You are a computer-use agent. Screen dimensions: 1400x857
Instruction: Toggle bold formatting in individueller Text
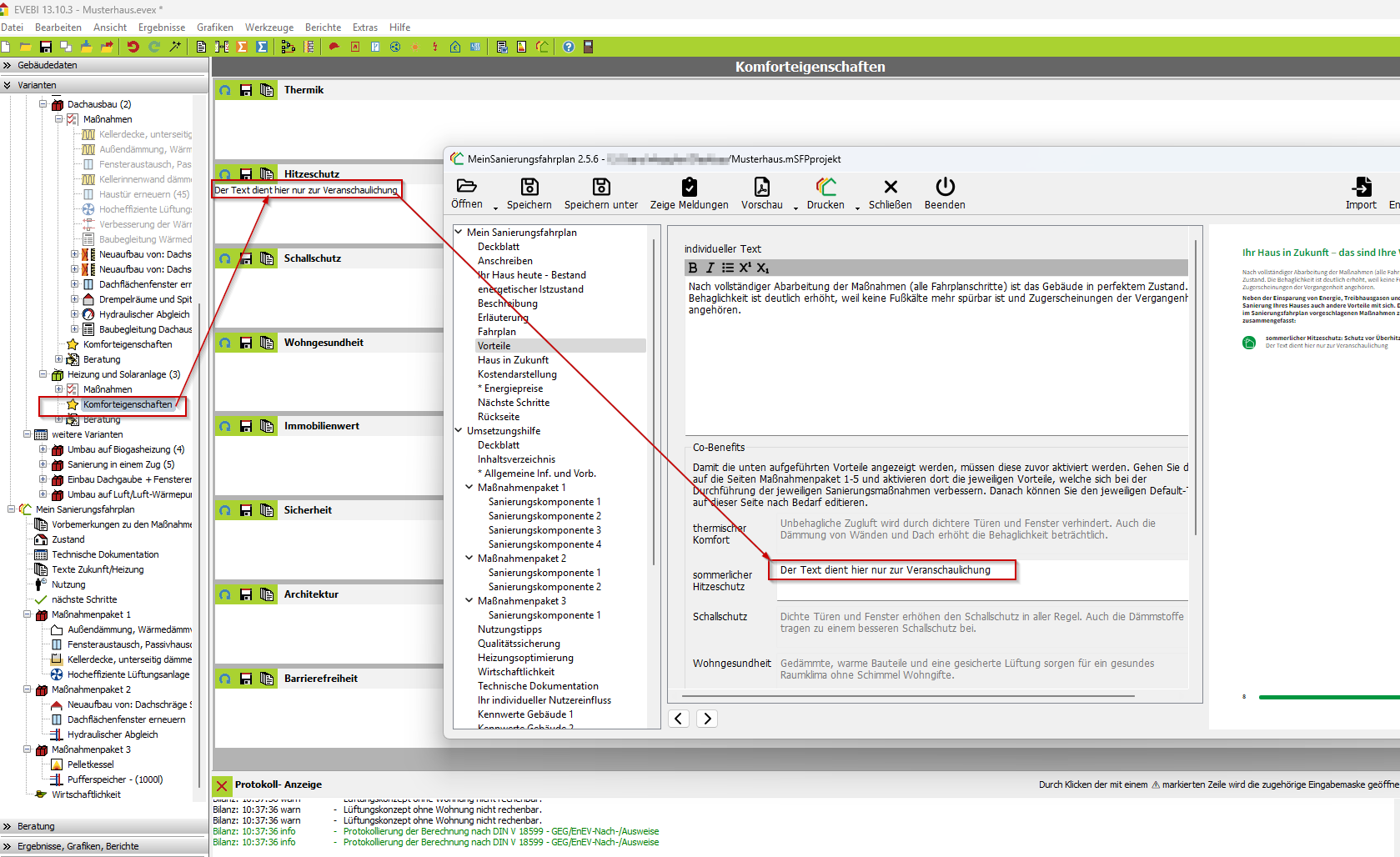pos(693,268)
